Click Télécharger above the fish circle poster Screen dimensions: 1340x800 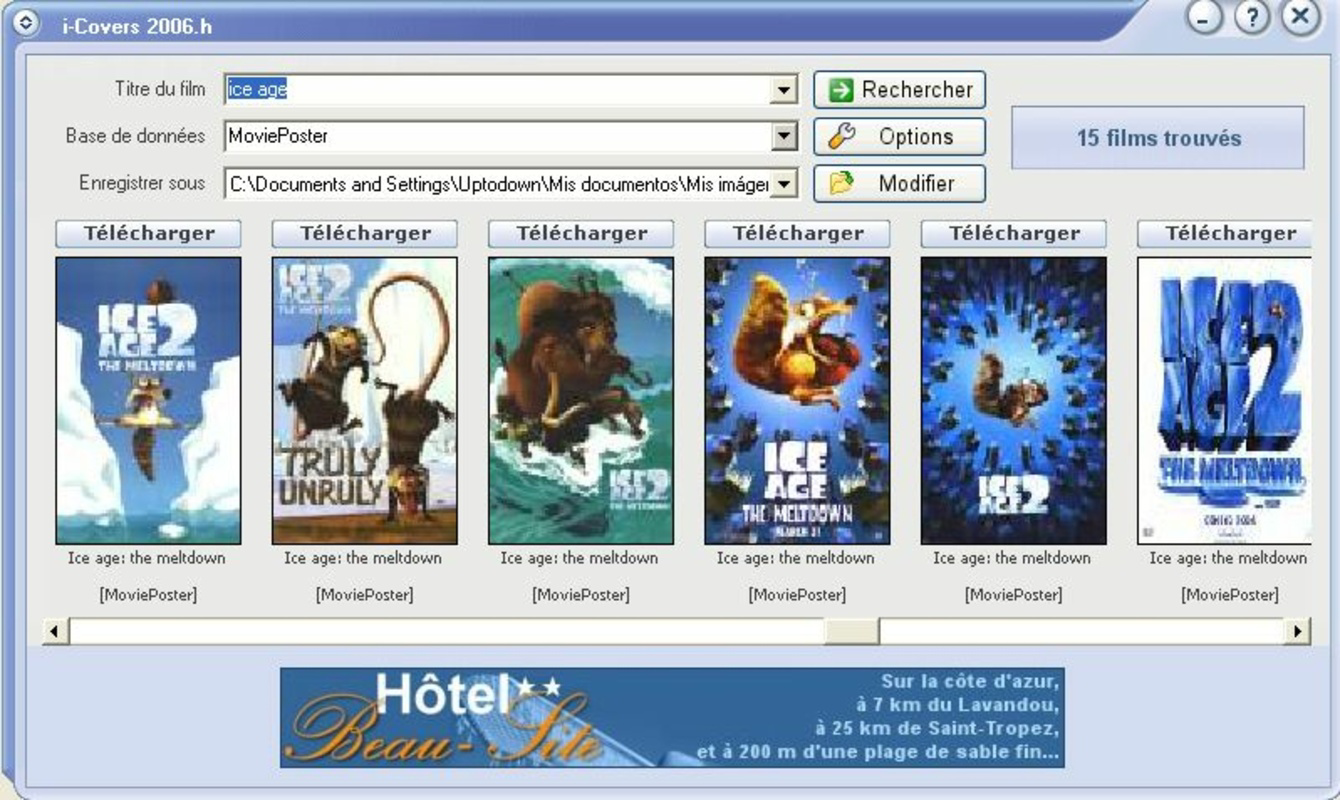click(x=1014, y=234)
